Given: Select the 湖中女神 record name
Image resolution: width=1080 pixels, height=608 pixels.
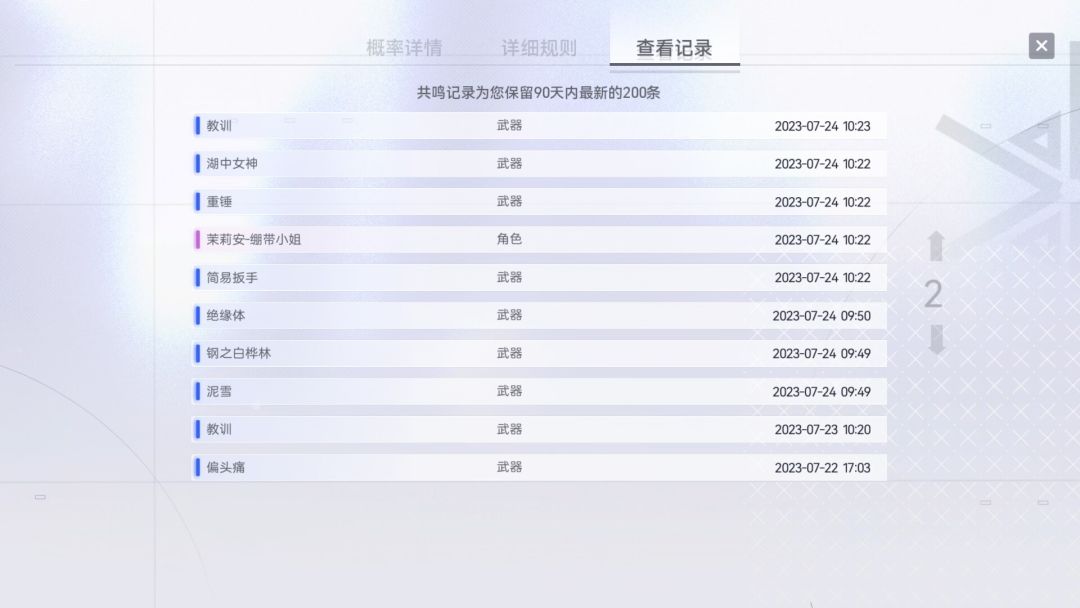Looking at the screenshot, I should [x=232, y=164].
